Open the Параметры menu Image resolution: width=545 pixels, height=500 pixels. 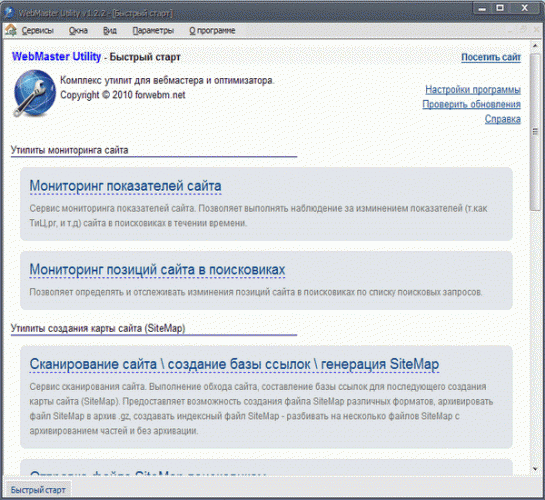coord(153,31)
